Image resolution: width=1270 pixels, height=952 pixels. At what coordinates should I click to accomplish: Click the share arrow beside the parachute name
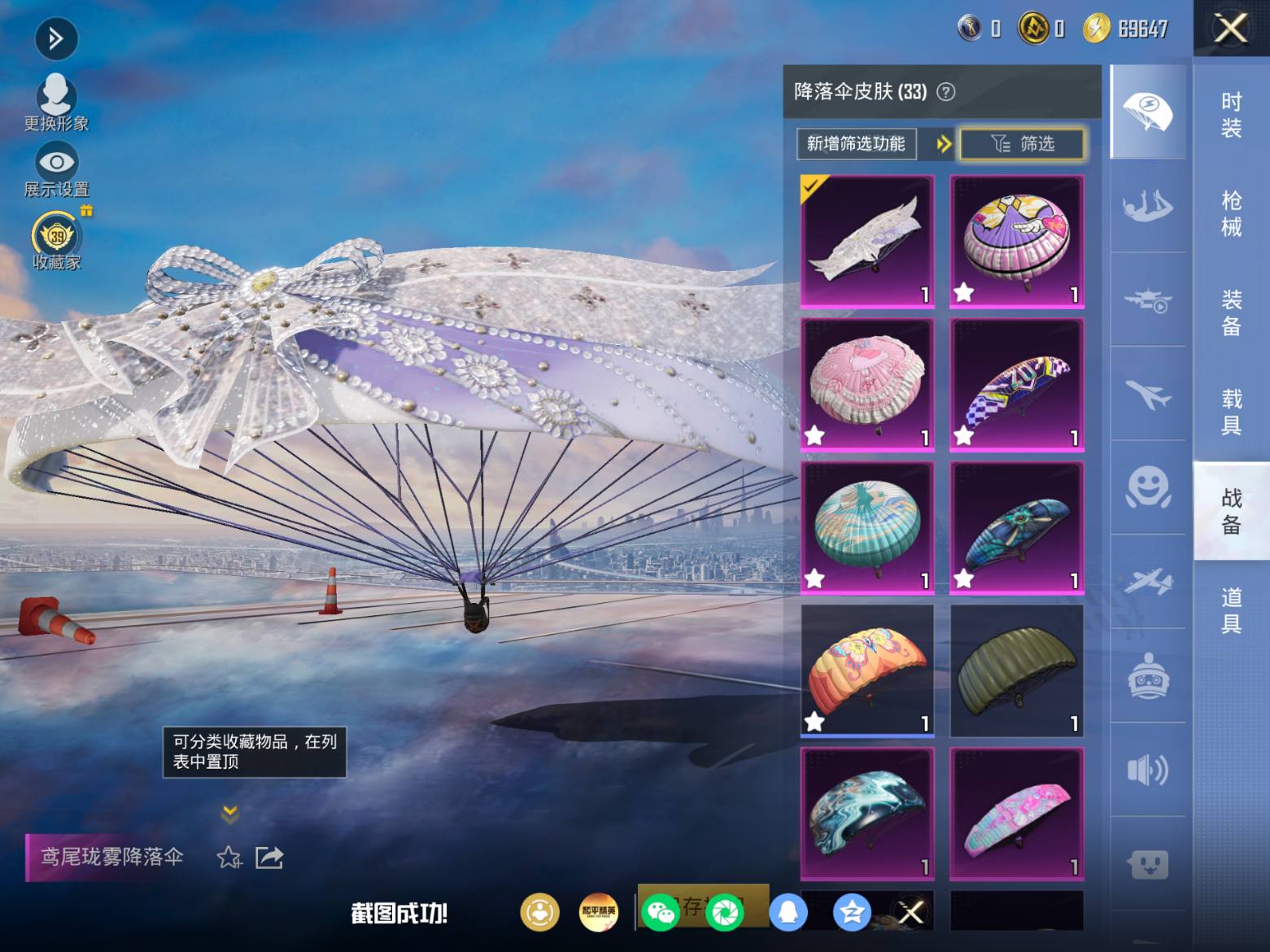coord(269,857)
